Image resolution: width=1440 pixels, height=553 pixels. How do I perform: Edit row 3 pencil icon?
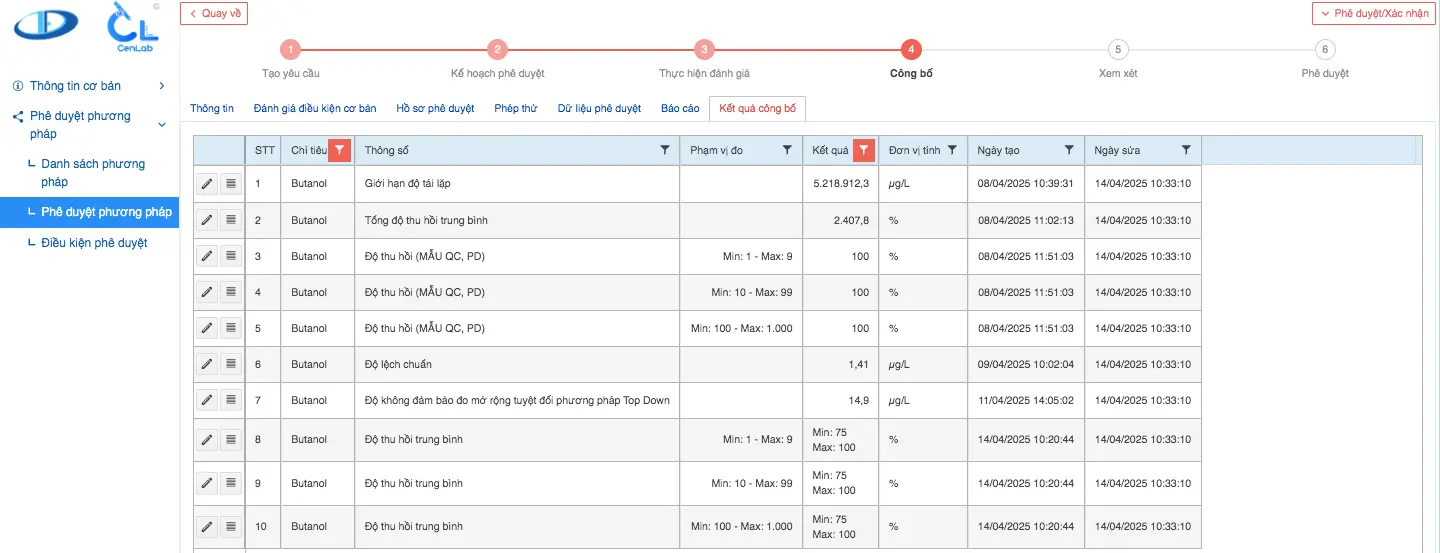pos(207,256)
